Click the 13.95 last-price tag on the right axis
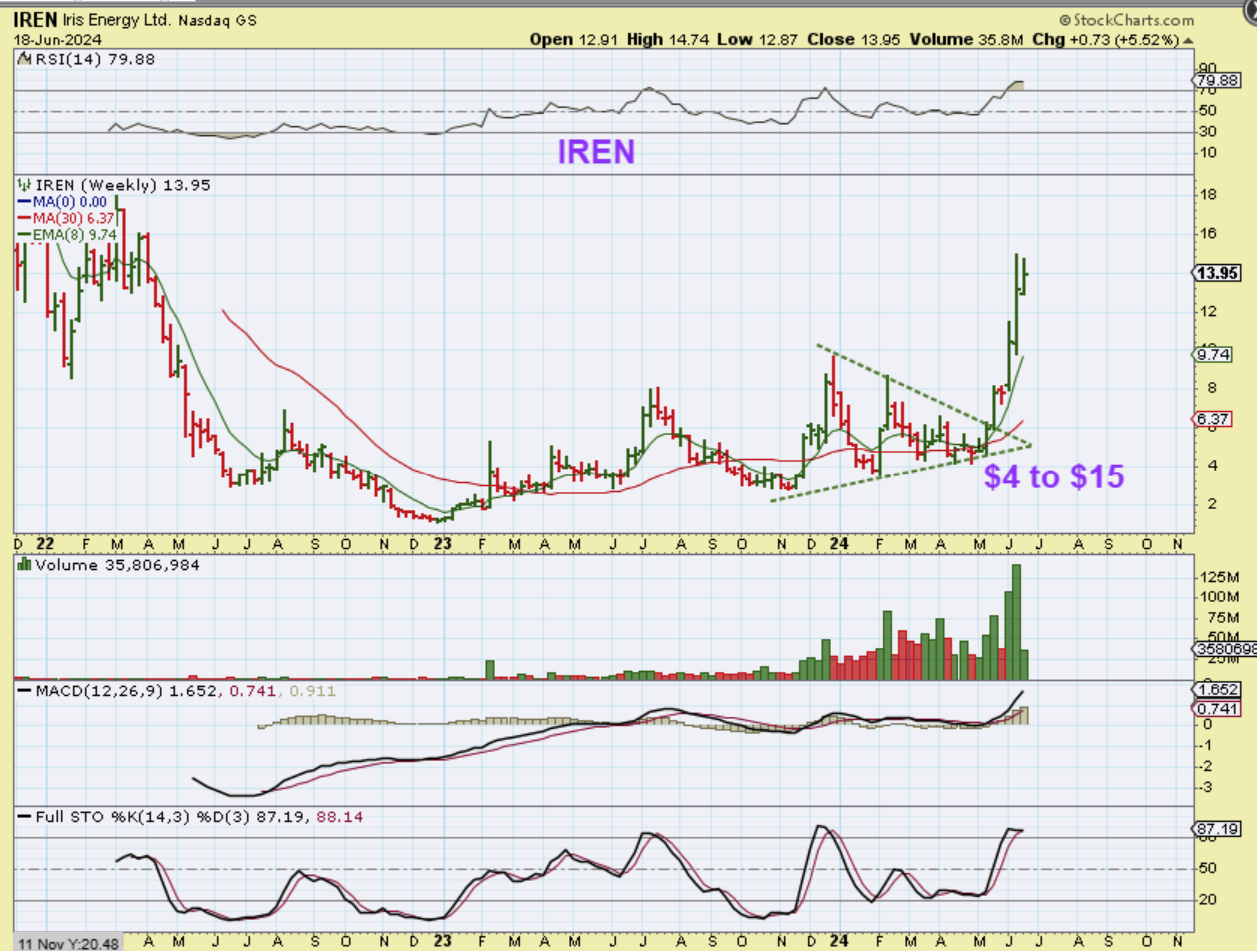 click(x=1217, y=273)
